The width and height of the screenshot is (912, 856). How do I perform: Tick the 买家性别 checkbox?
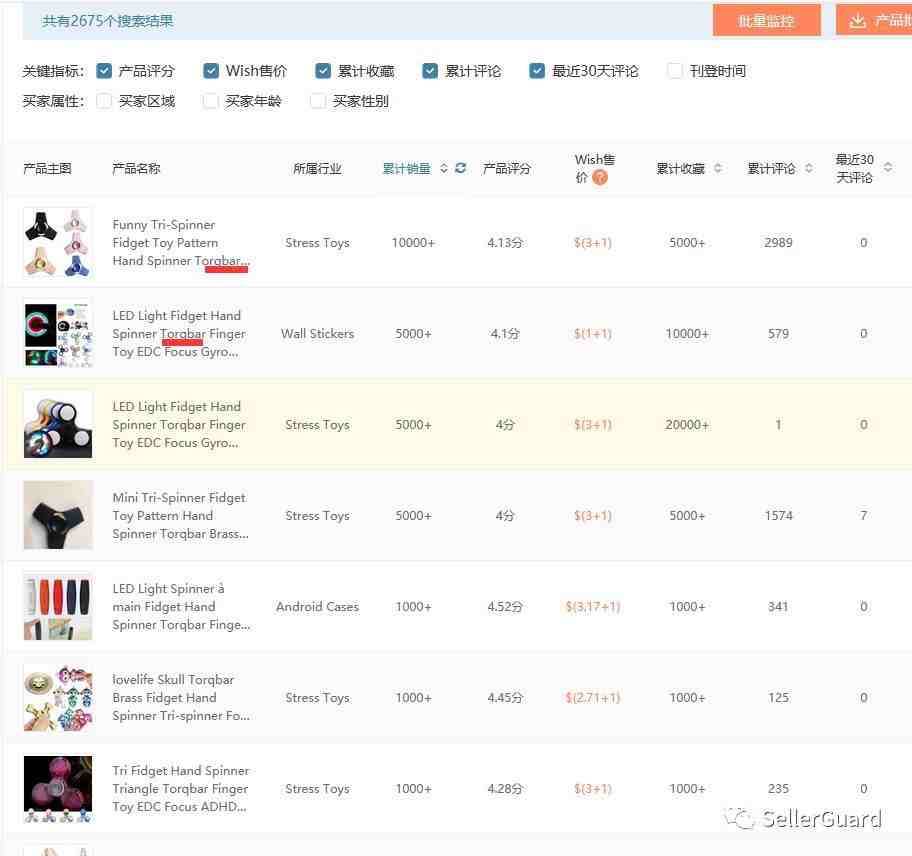[x=318, y=101]
